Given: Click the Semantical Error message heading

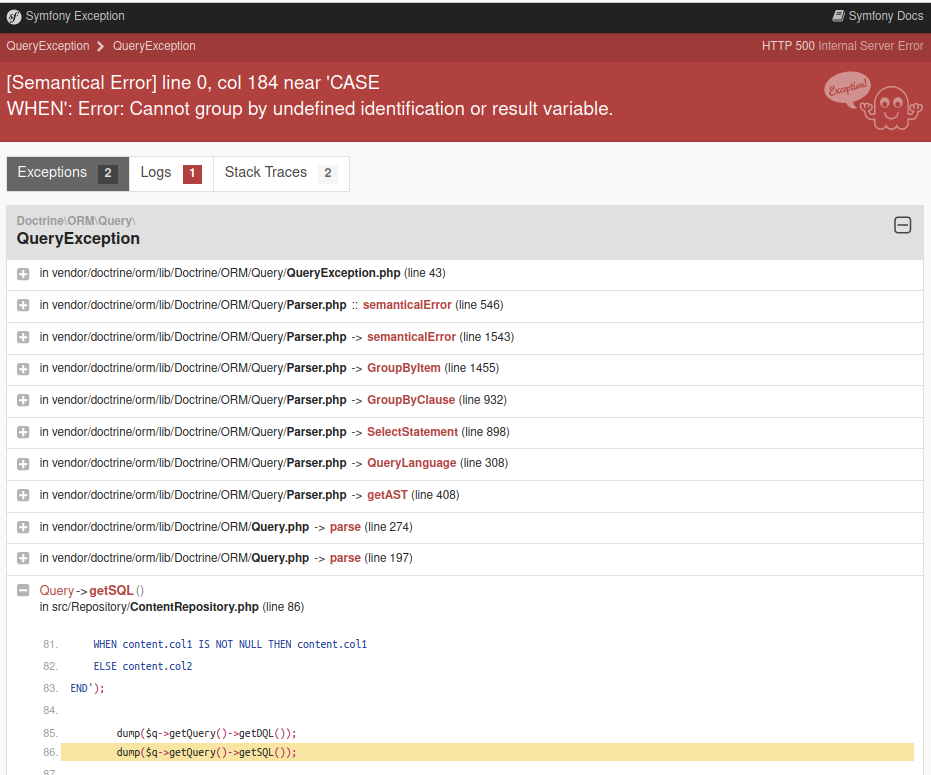Looking at the screenshot, I should [309, 96].
